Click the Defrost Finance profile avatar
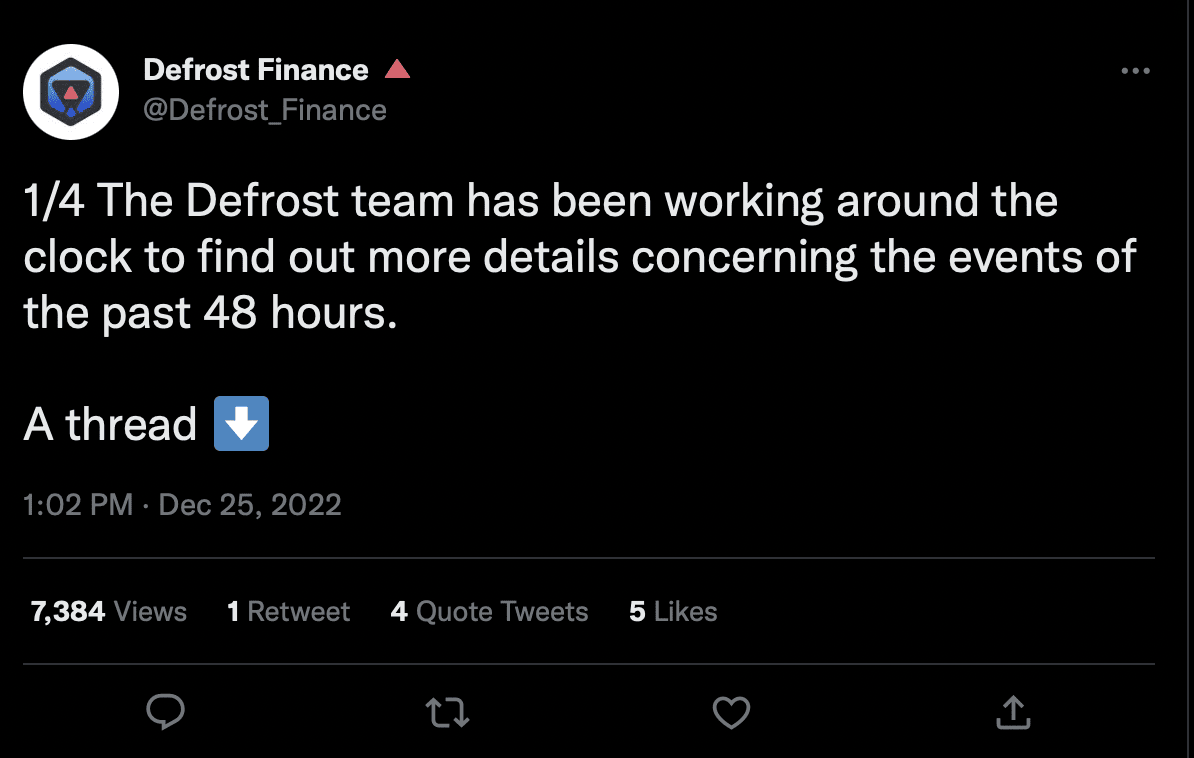Screen dimensions: 1194x758 [71, 91]
